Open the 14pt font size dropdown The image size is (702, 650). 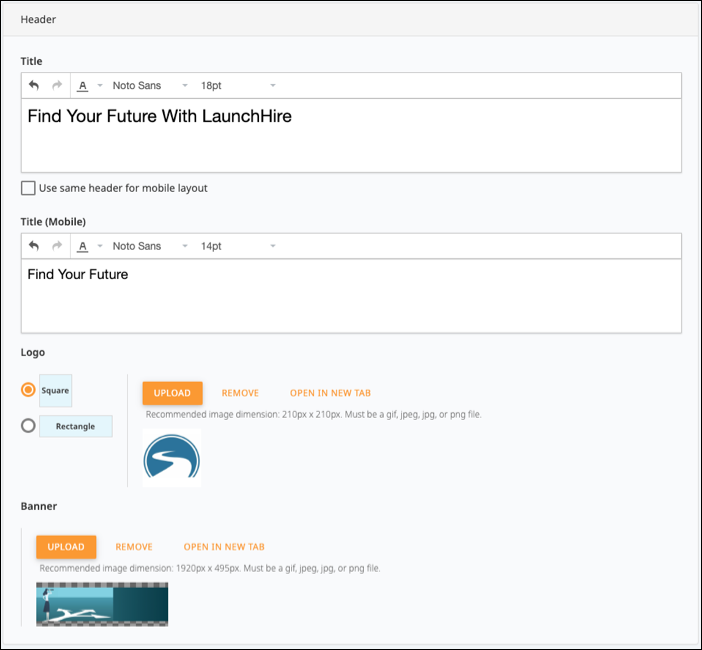238,246
